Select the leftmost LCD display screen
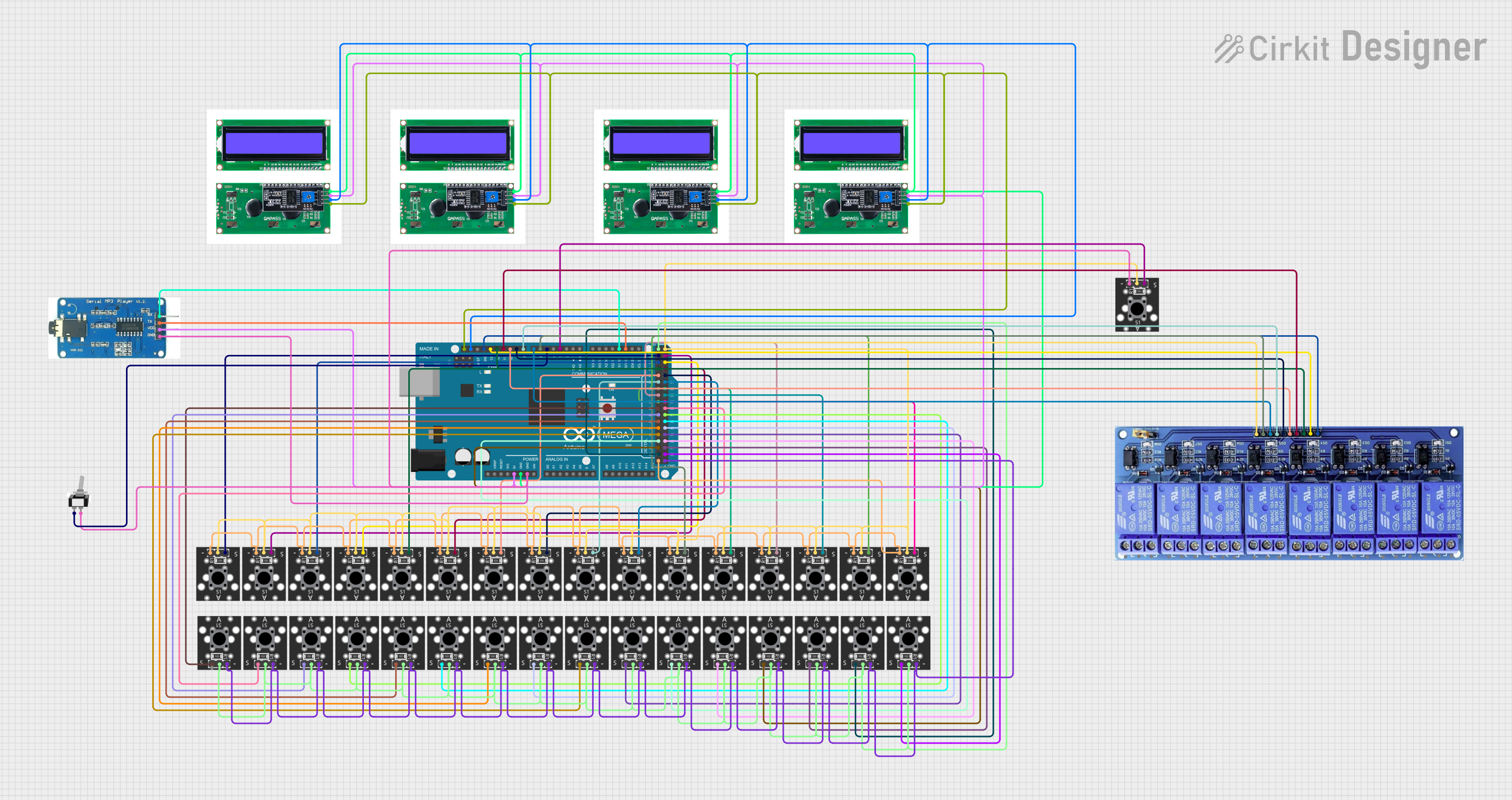The width and height of the screenshot is (1512, 800). click(x=274, y=144)
